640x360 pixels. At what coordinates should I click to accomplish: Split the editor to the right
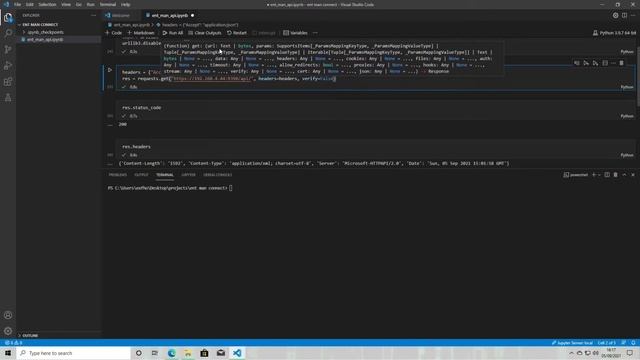[x=624, y=16]
